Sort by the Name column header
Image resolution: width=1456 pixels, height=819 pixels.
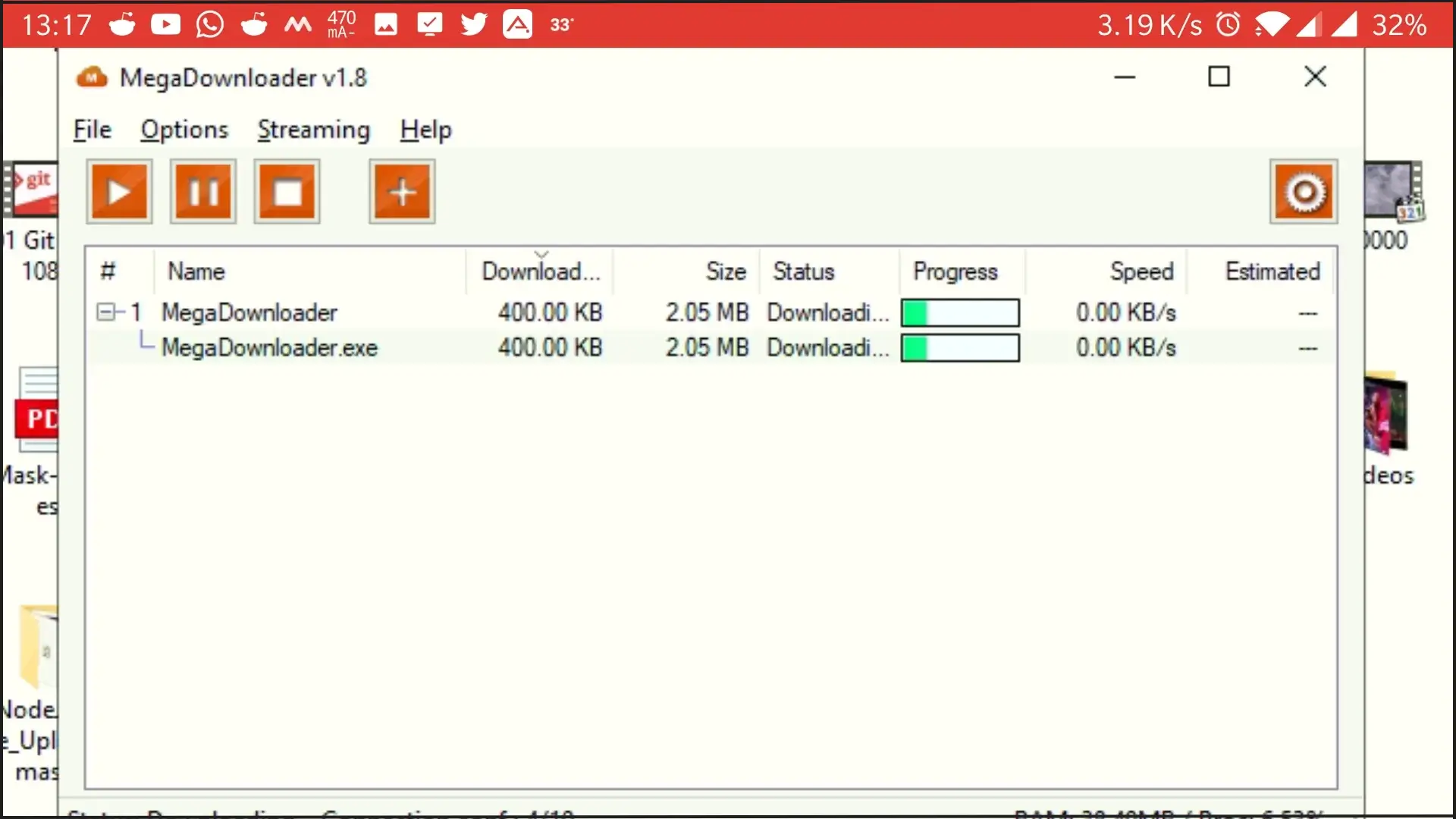click(x=309, y=271)
